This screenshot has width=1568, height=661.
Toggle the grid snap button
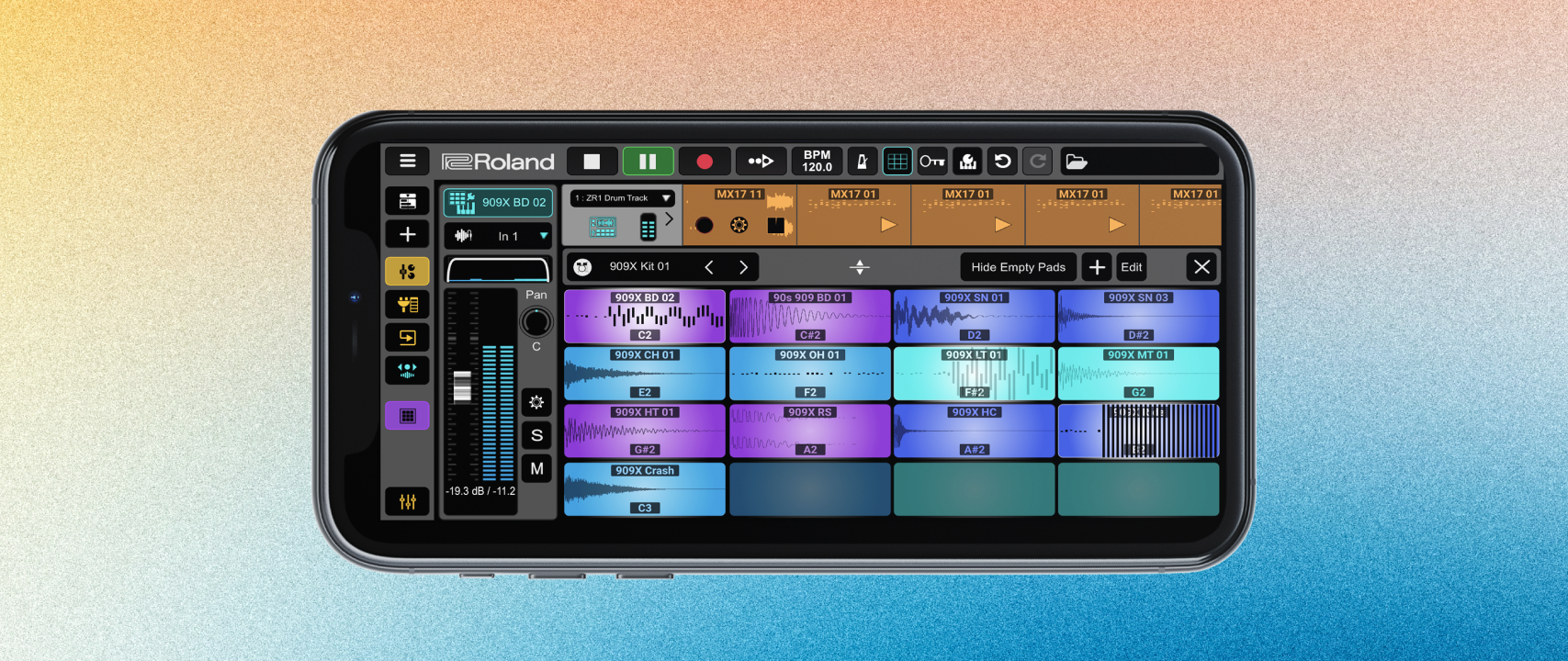897,162
